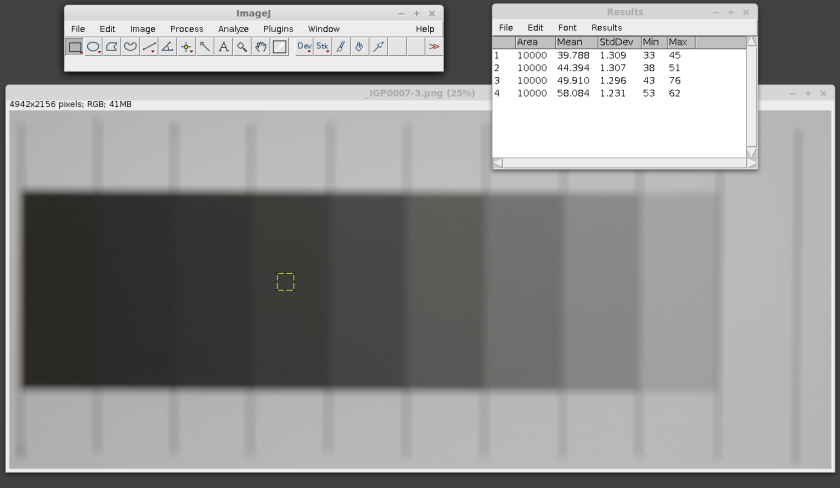Image resolution: width=840 pixels, height=488 pixels.
Task: Minimize the ImageJ toolbar window
Action: (x=401, y=13)
